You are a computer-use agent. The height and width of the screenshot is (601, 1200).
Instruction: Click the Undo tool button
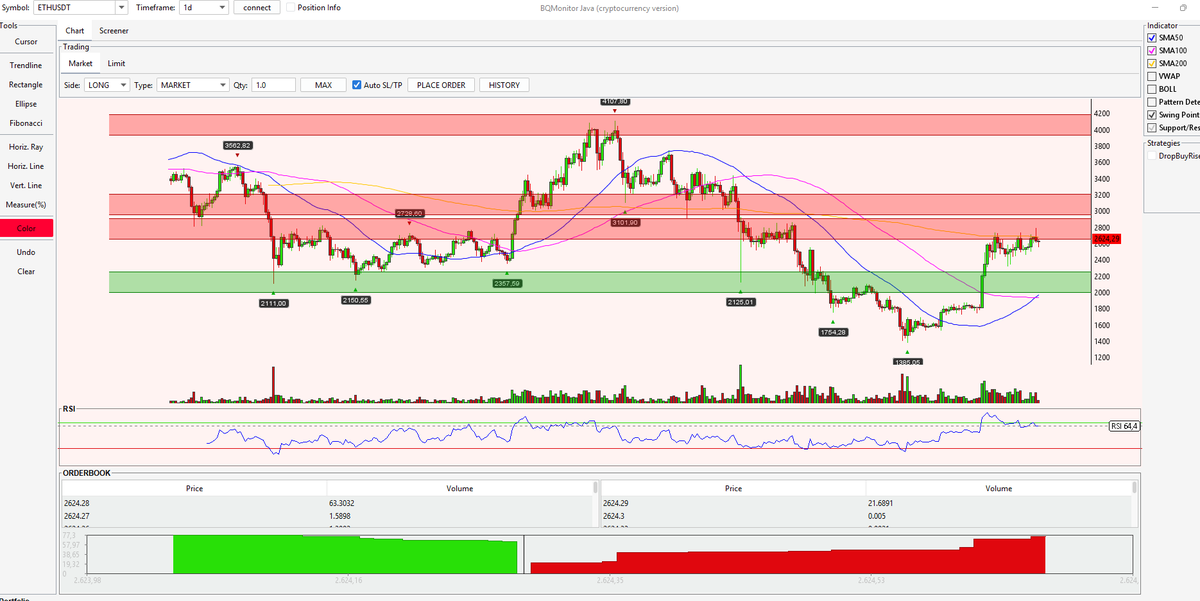pos(26,252)
